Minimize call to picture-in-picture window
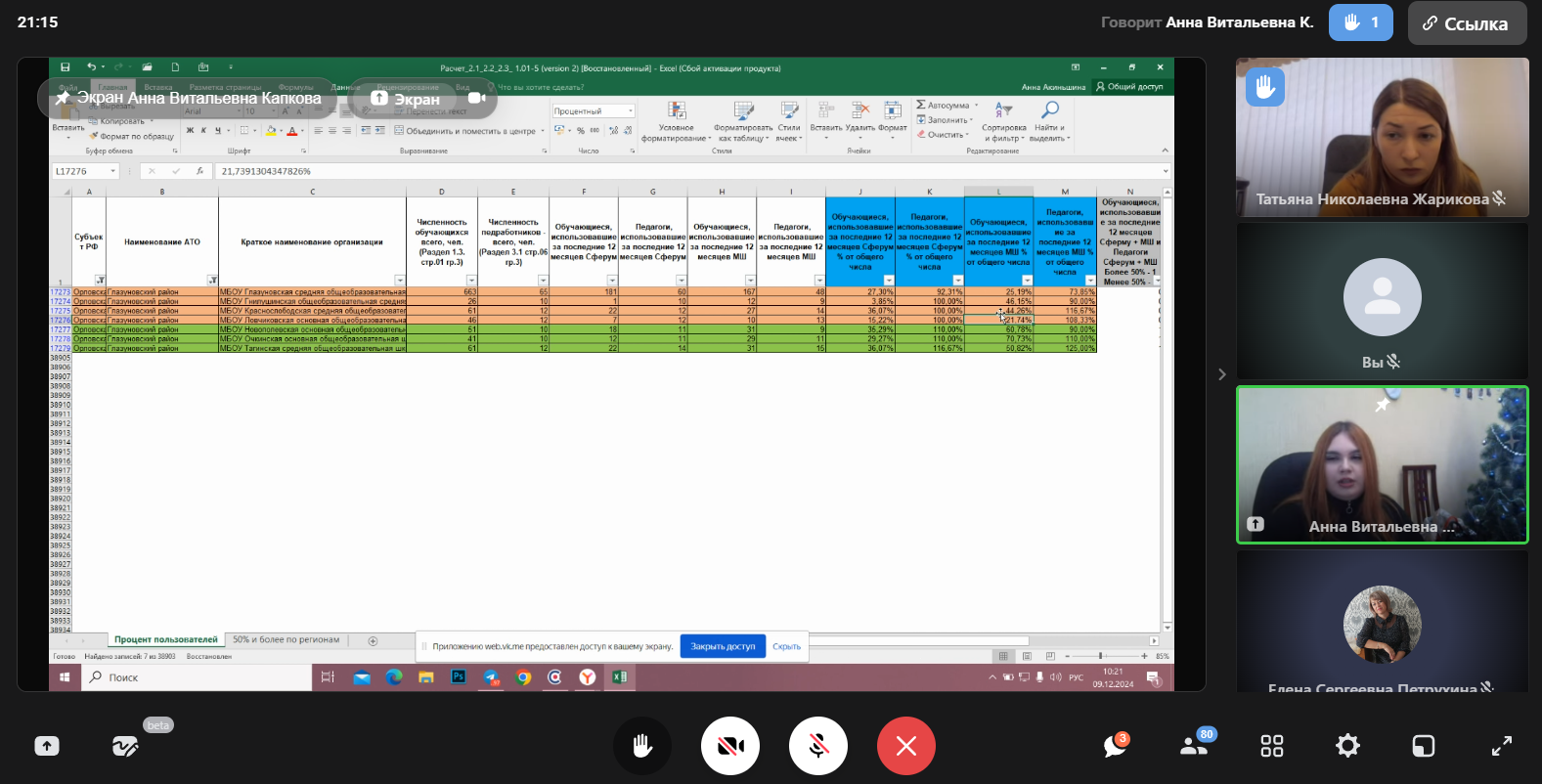Image resolution: width=1542 pixels, height=784 pixels. (1423, 746)
